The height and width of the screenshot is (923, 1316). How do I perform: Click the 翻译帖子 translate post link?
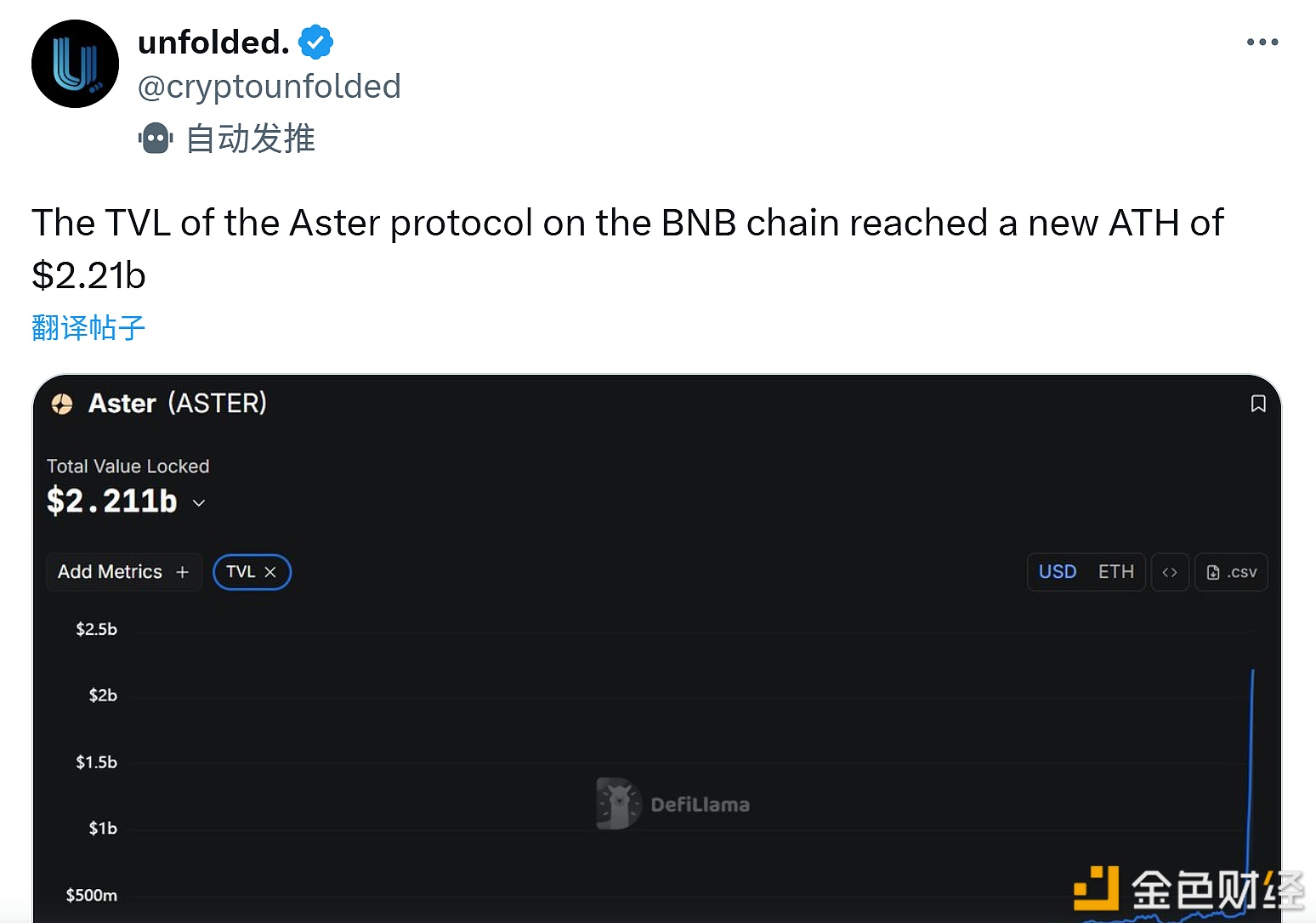click(88, 327)
